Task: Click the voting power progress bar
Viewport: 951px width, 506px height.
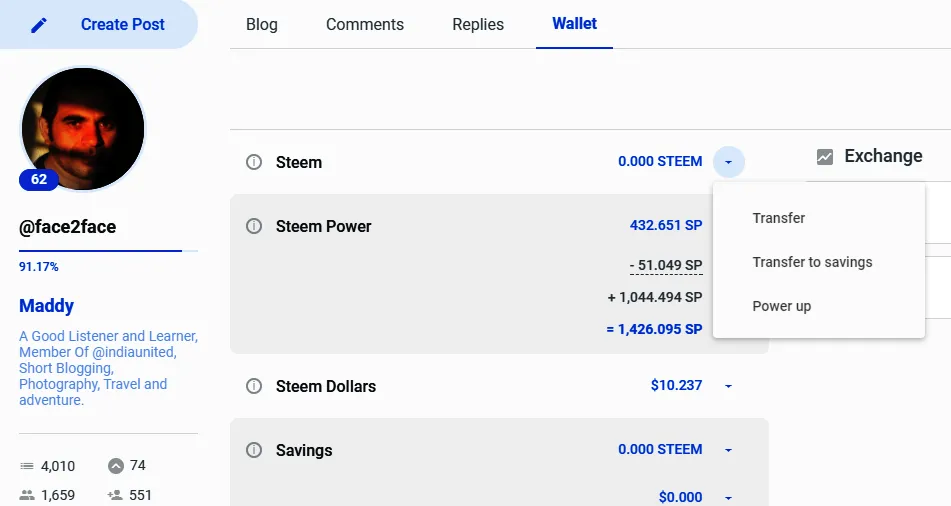Action: 108,251
